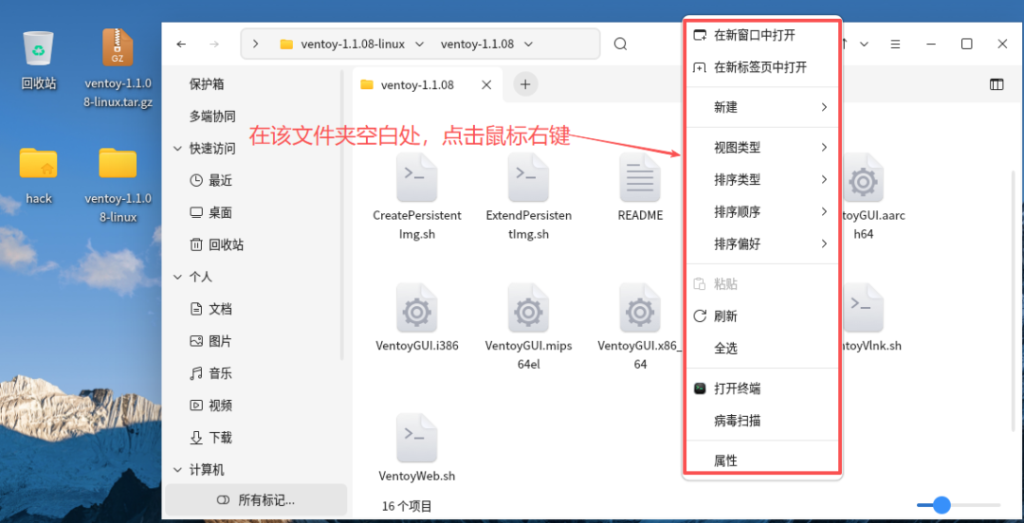Select VentoyGUI.mips64el executable icon

coord(528,308)
